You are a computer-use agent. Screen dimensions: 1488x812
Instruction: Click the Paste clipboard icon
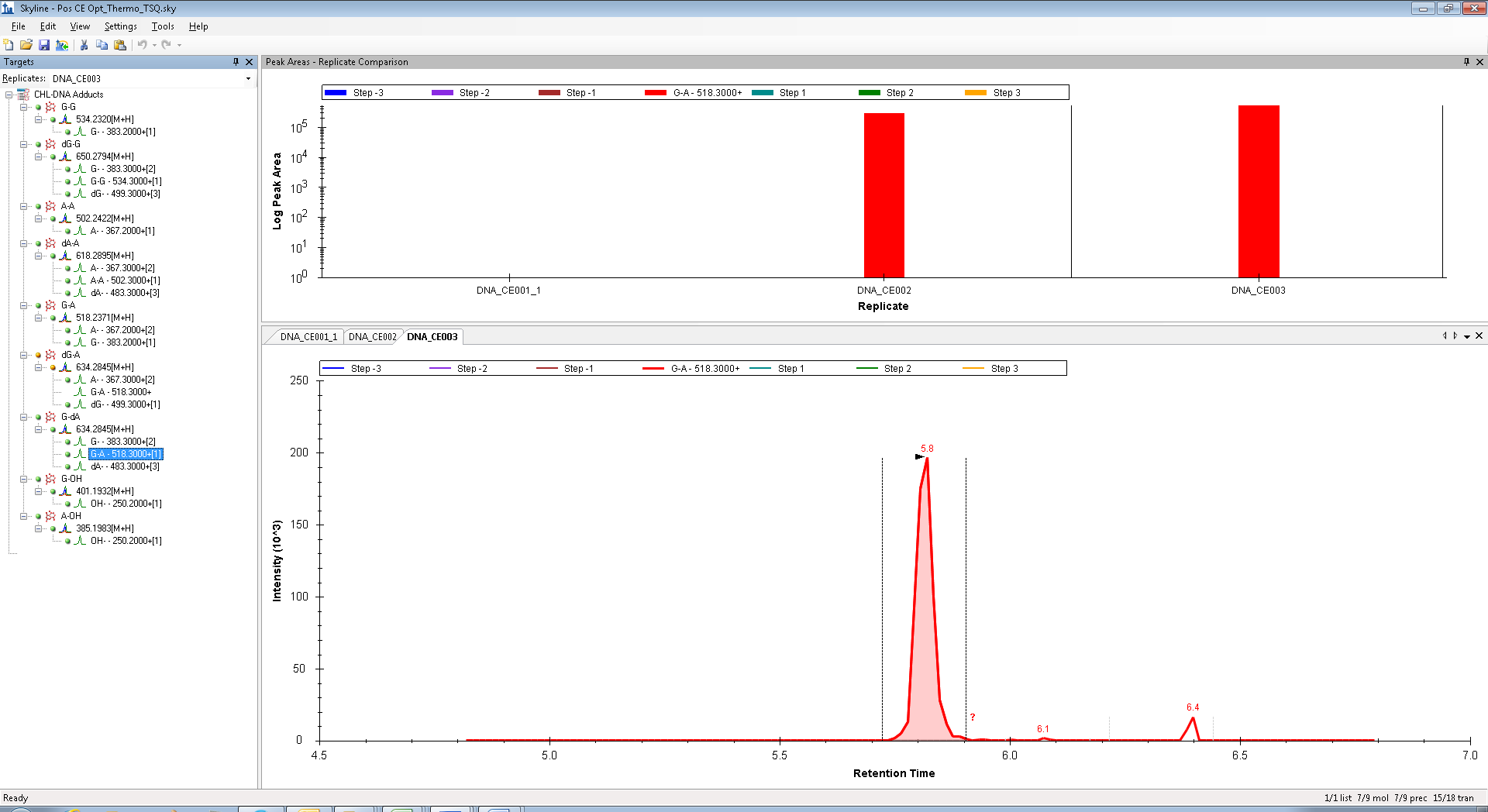(x=119, y=45)
